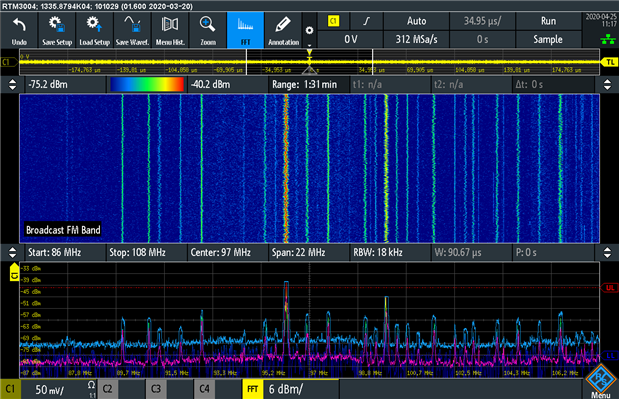Open Save Setup from toolbar
The width and height of the screenshot is (619, 399).
[x=57, y=30]
